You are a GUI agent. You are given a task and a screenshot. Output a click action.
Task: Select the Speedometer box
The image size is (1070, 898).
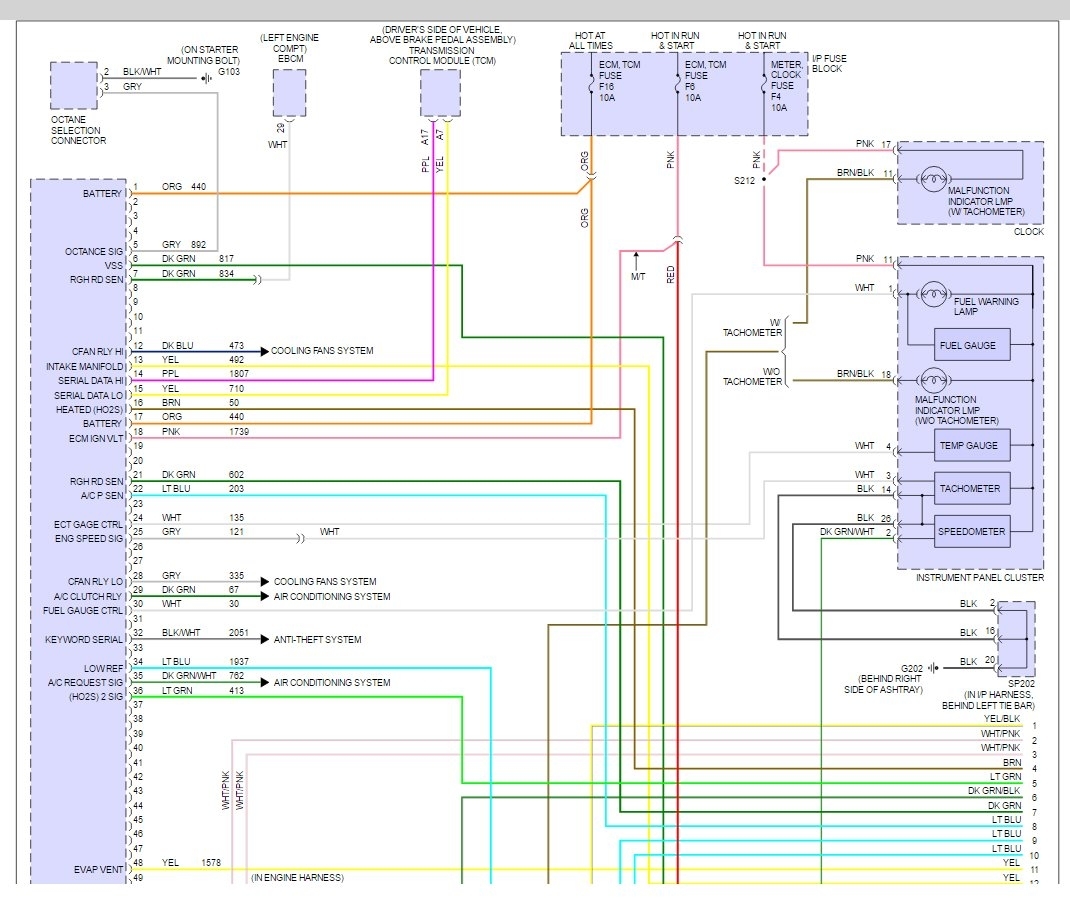(971, 532)
